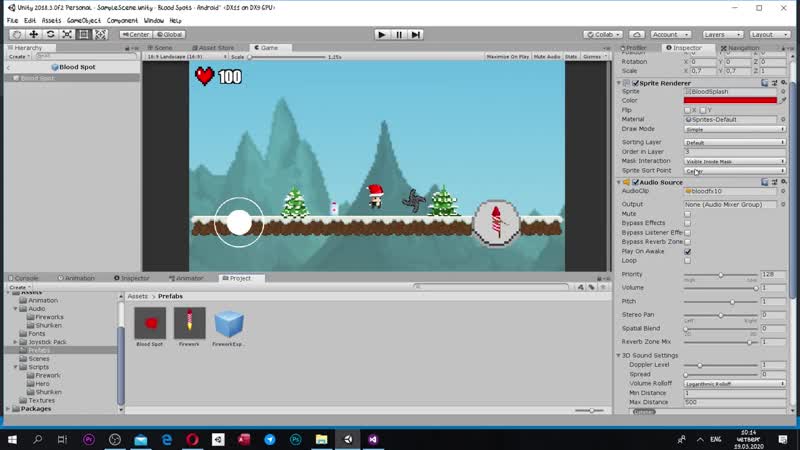The width and height of the screenshot is (800, 450).
Task: Open Layers dropdown in toolbar
Action: (x=722, y=35)
